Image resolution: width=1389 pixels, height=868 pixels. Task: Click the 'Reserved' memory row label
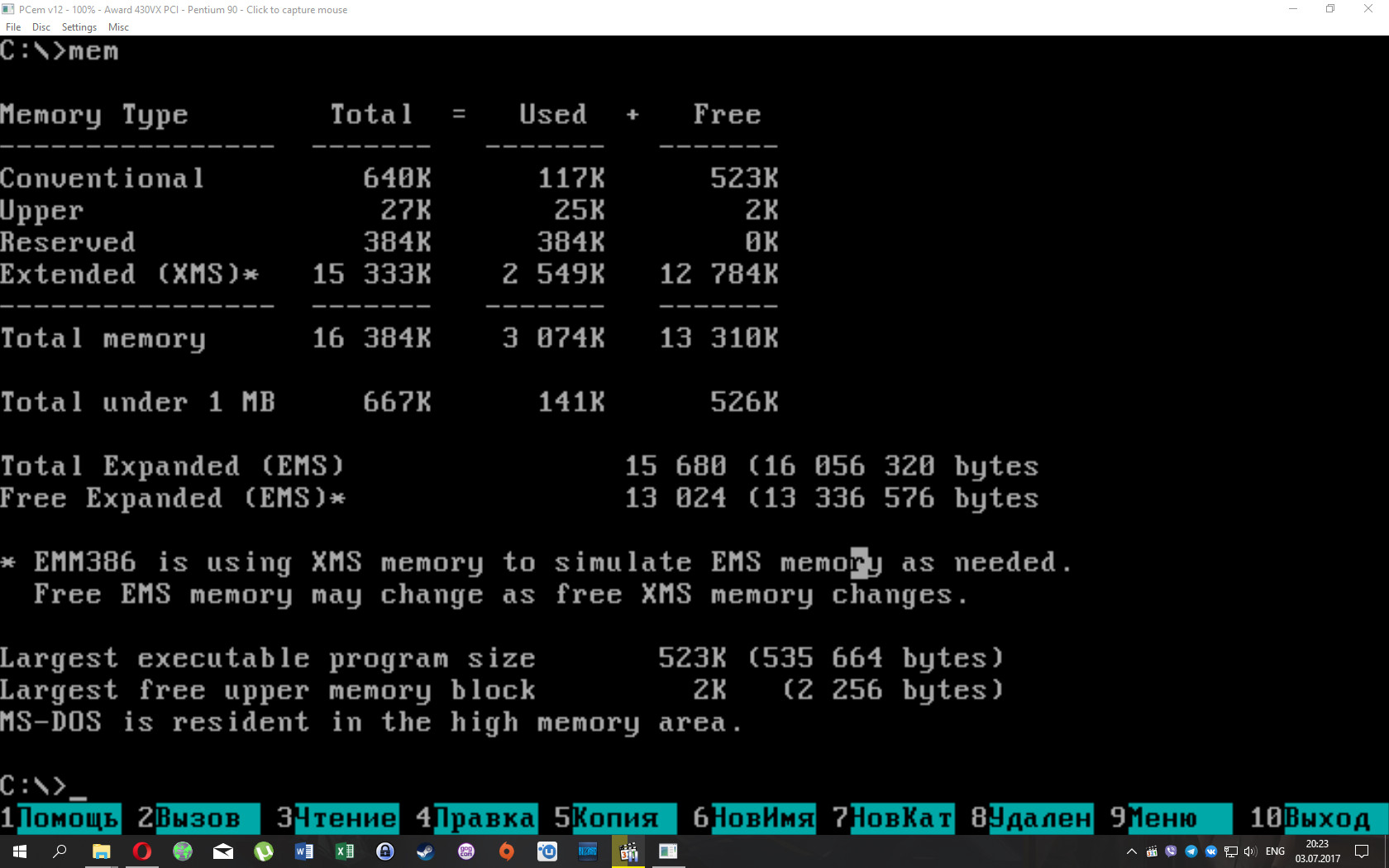tap(68, 242)
